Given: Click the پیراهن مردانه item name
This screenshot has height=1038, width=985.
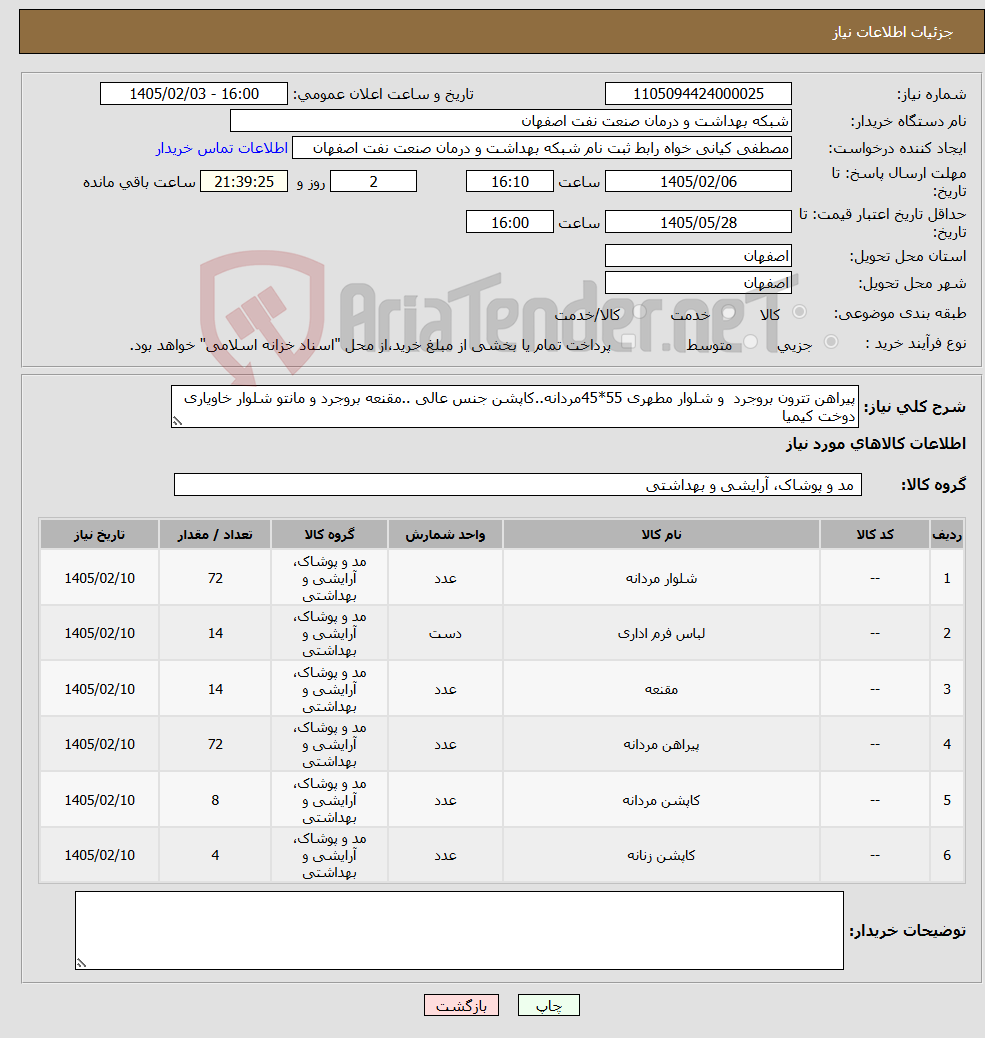Looking at the screenshot, I should (x=661, y=745).
